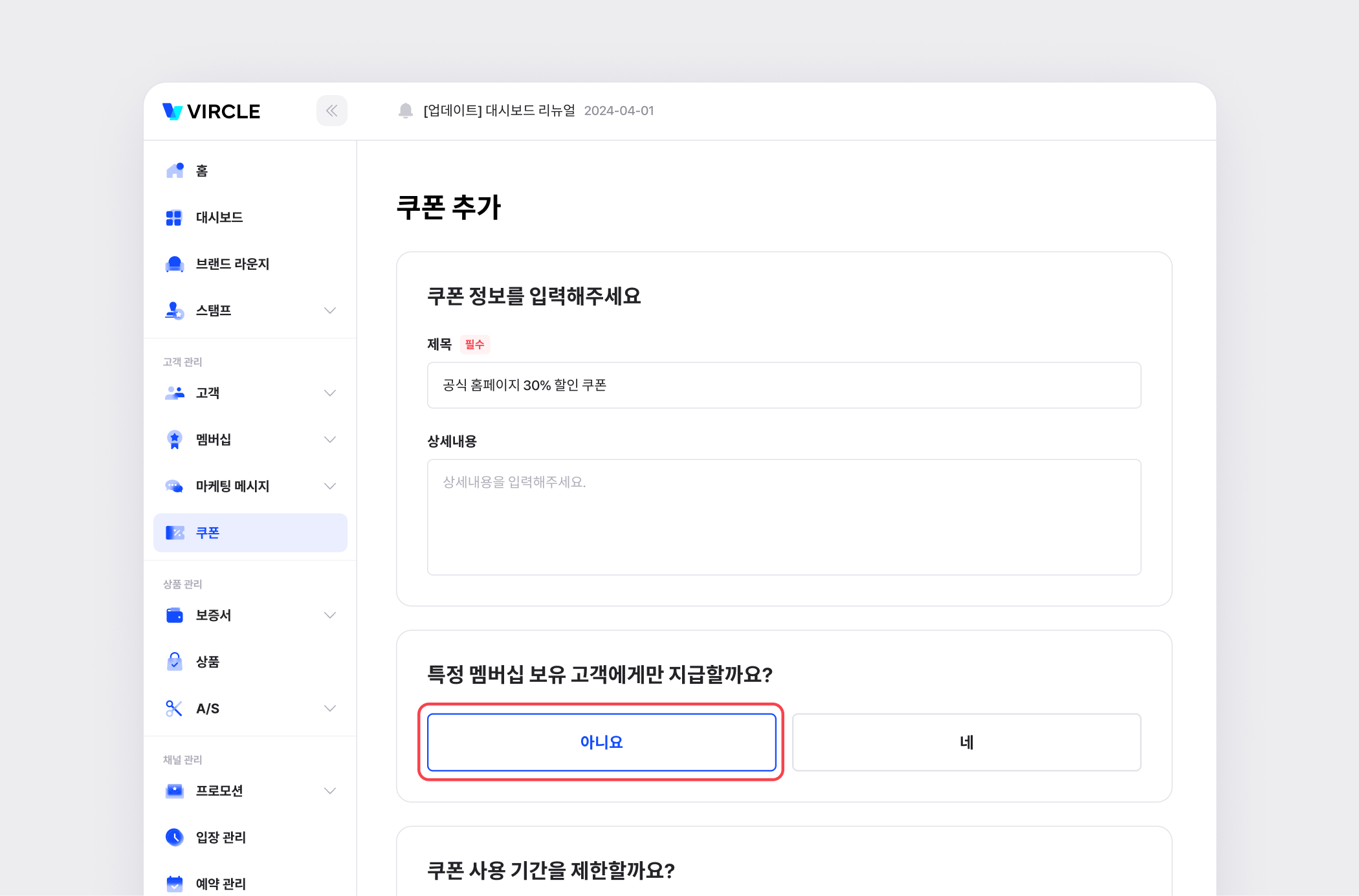
Task: Click the 상품 관리 section label
Action: (x=182, y=584)
